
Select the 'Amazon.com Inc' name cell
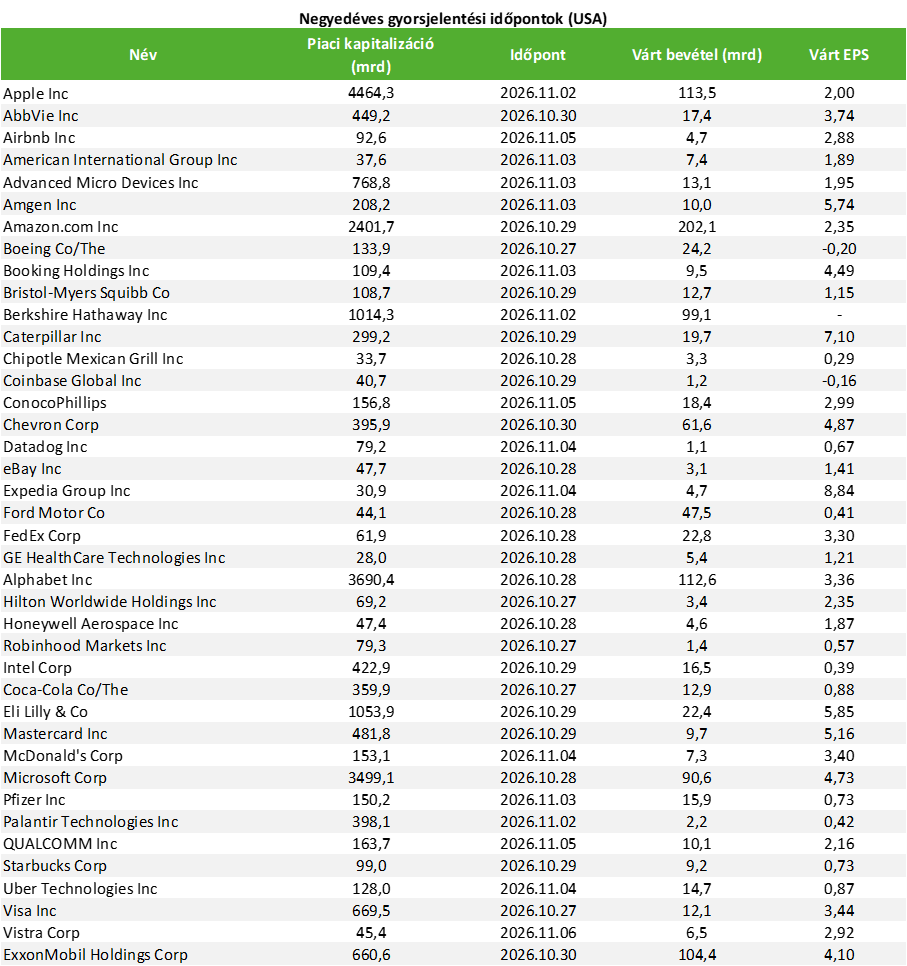(x=60, y=227)
